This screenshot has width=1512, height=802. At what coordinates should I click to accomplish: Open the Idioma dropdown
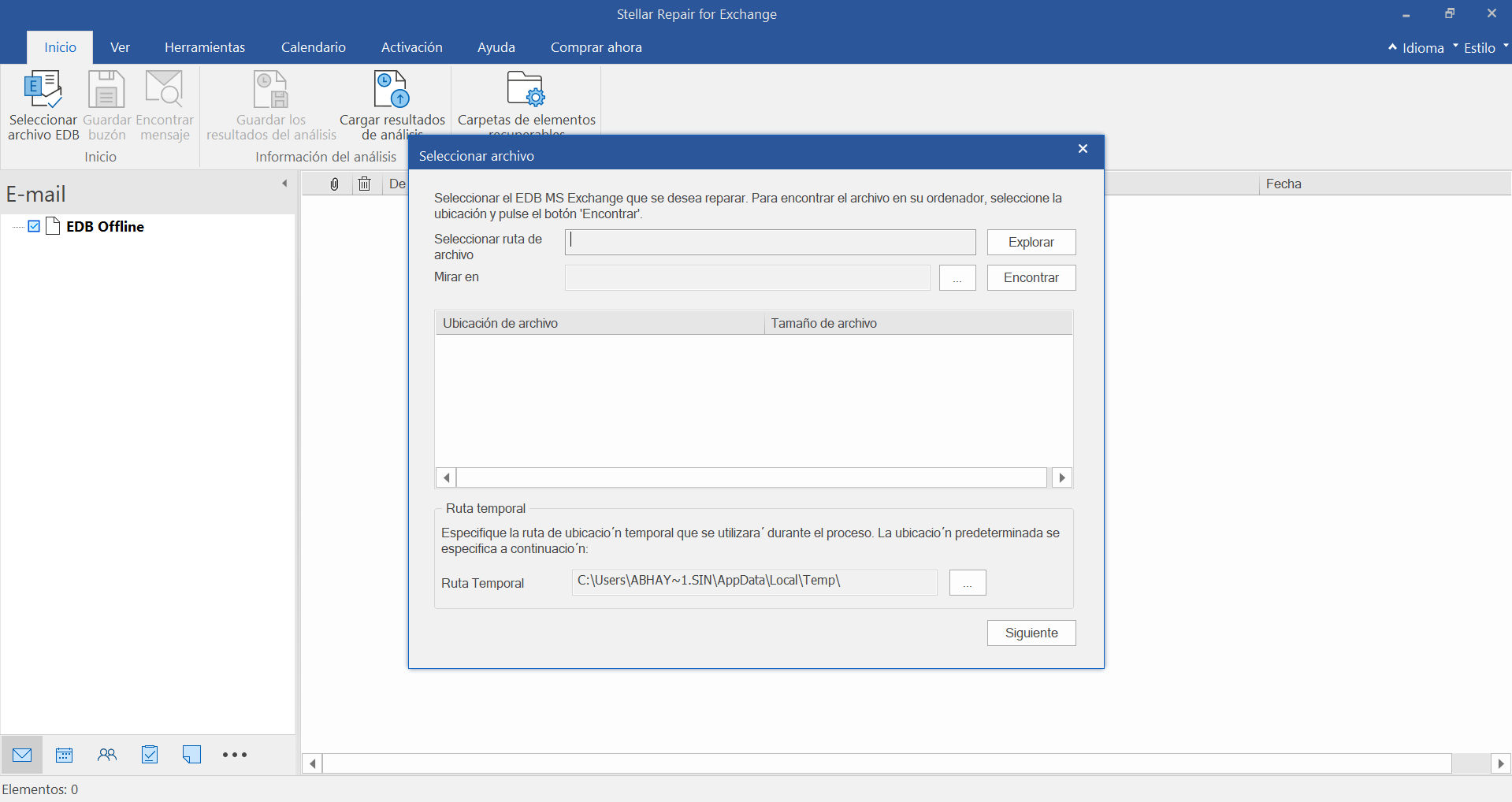tap(1422, 47)
